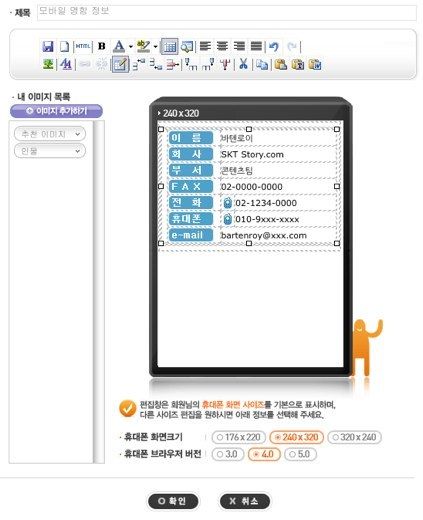
Task: Focus the 제목 title input field
Action: pyautogui.click(x=227, y=13)
